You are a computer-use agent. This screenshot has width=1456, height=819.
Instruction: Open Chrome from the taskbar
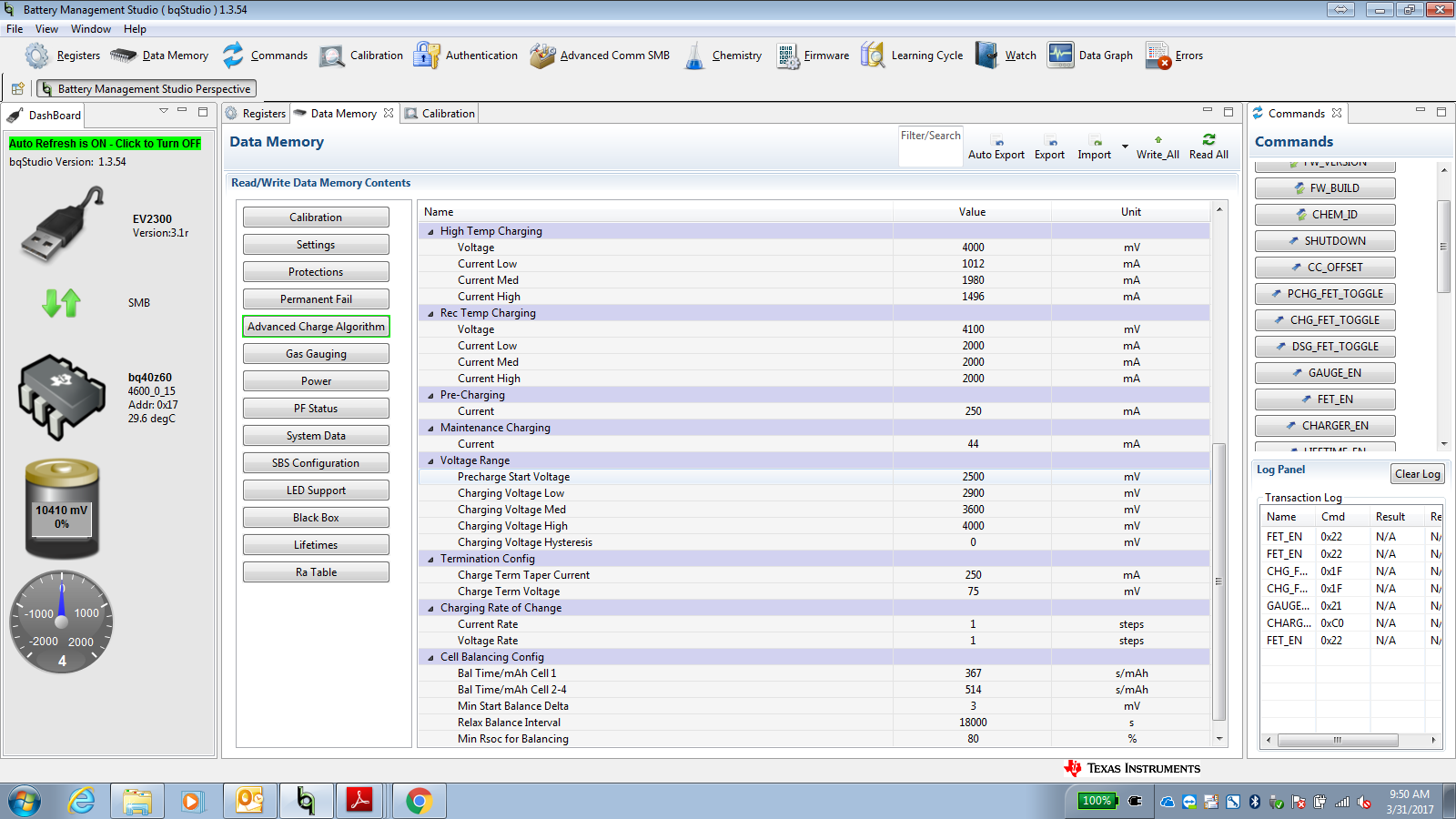click(x=419, y=801)
